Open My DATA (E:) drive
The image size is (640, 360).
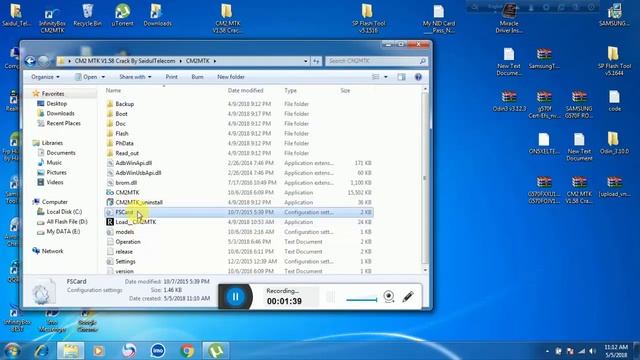pyautogui.click(x=63, y=231)
